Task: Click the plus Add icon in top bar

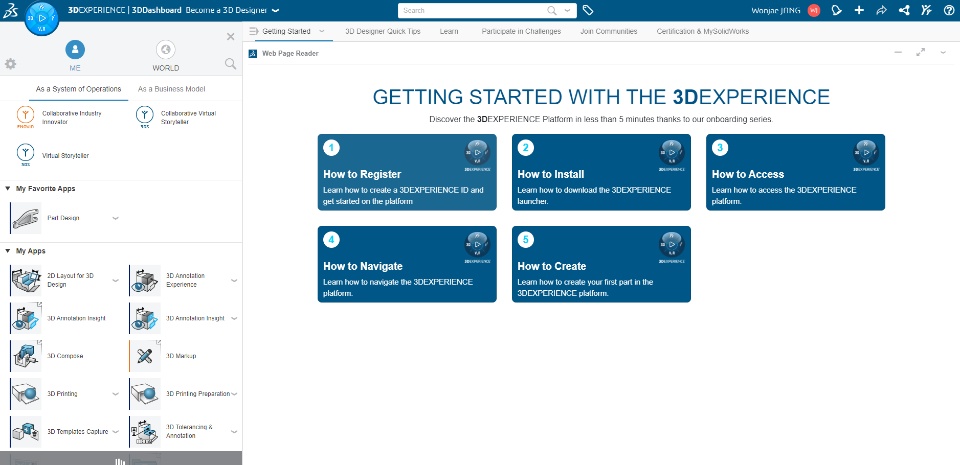Action: tap(859, 10)
